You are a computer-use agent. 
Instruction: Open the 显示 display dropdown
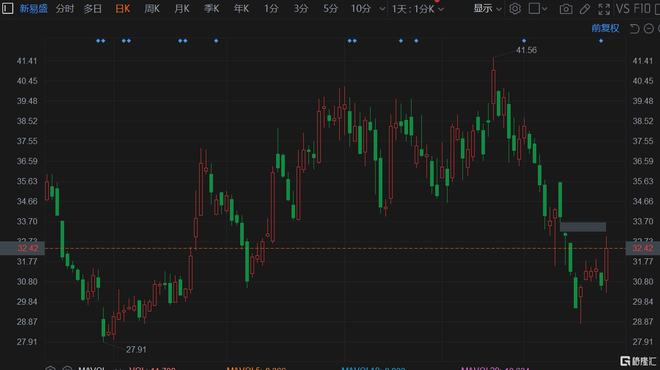(x=487, y=8)
